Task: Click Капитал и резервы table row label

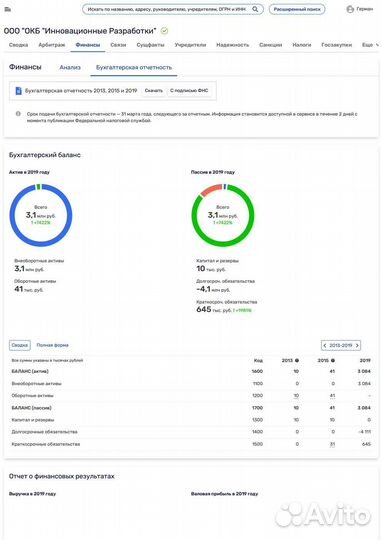Action: 33,420
